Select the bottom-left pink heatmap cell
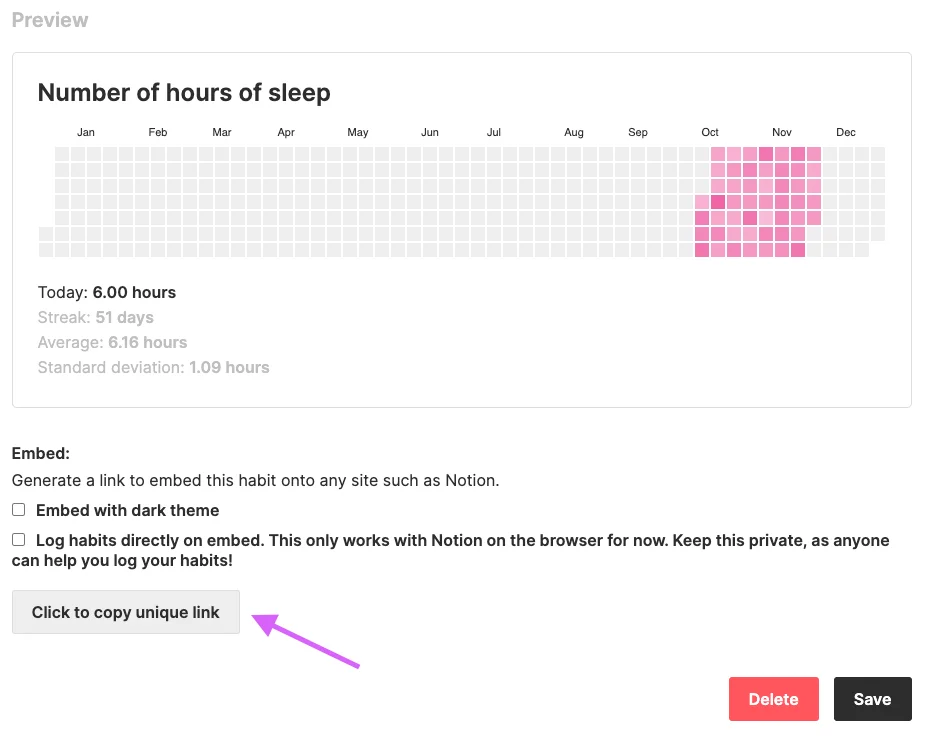The width and height of the screenshot is (933, 749). 702,250
